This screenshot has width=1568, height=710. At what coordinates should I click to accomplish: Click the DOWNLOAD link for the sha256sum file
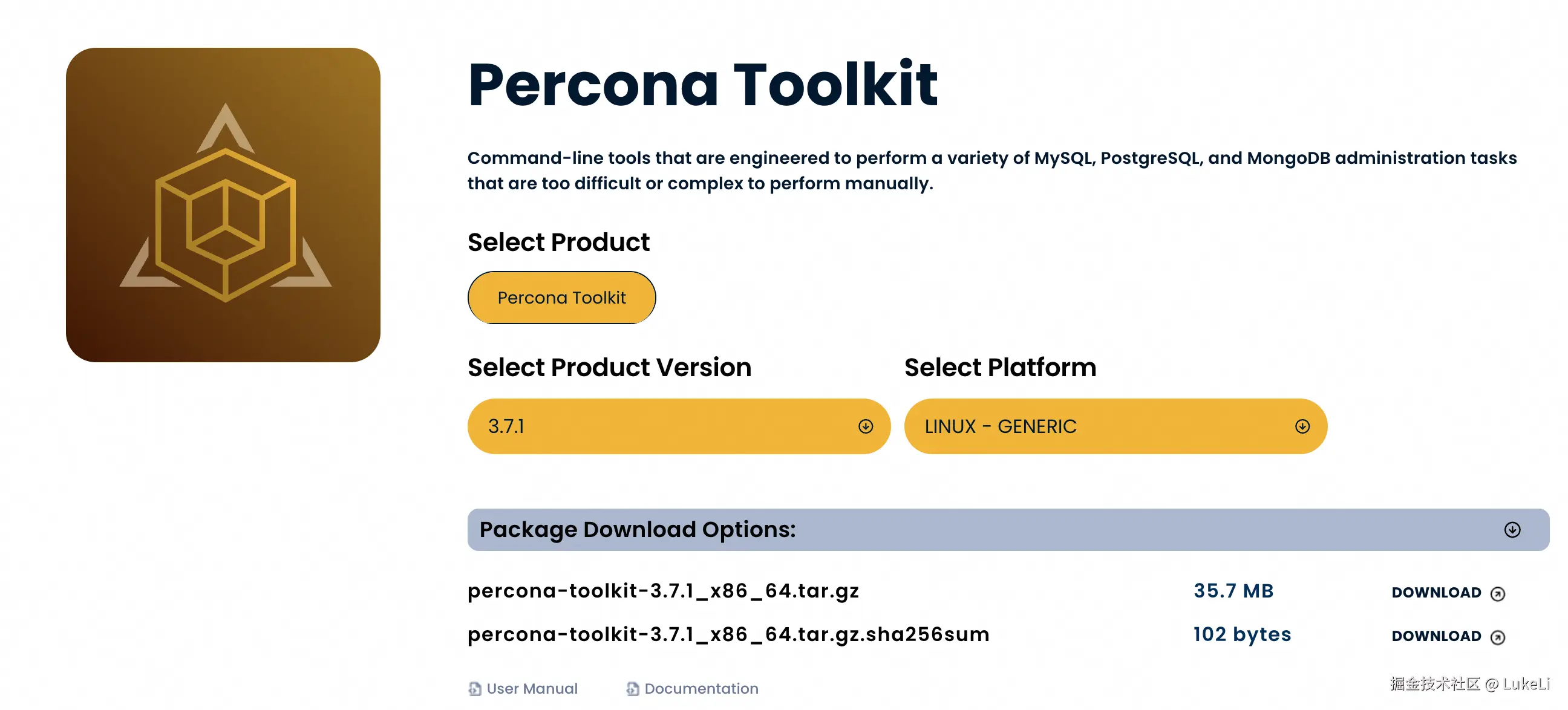(x=1436, y=636)
